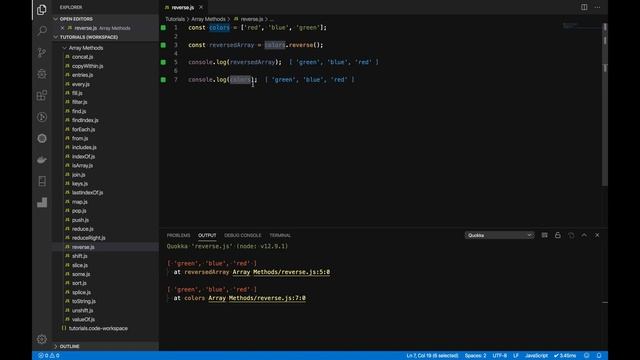
Task: Open the Extensions view icon
Action: pyautogui.click(x=42, y=96)
